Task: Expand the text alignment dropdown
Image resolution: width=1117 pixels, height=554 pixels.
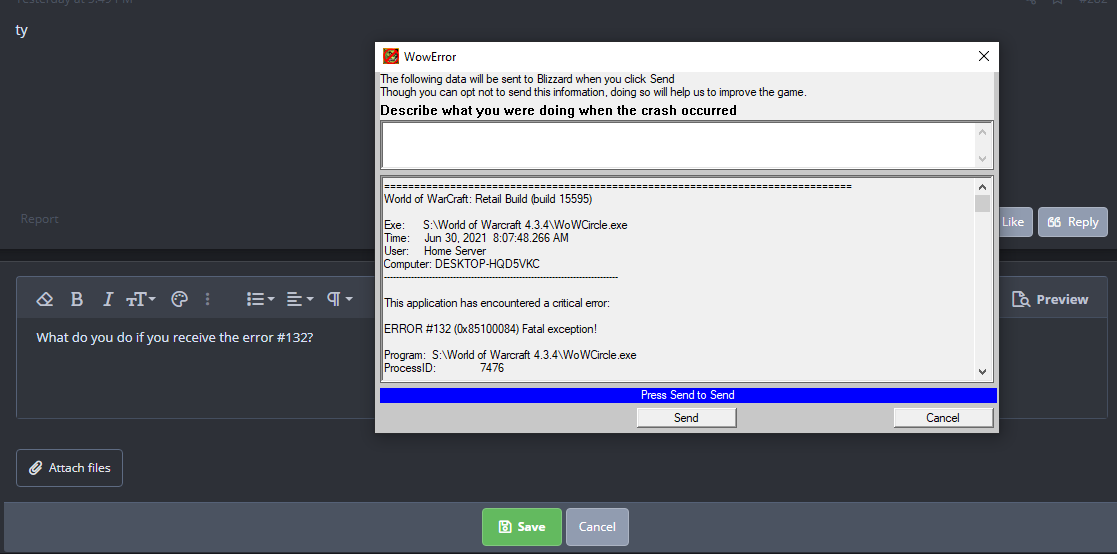Action: coord(300,299)
